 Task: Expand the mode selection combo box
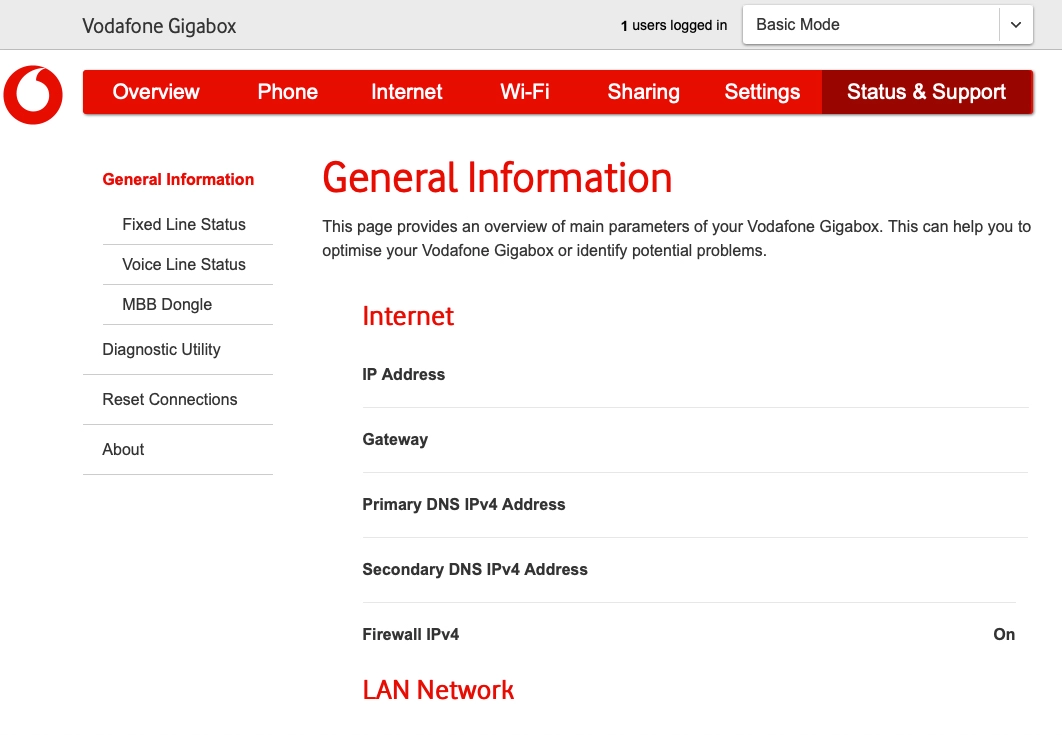coord(887,24)
